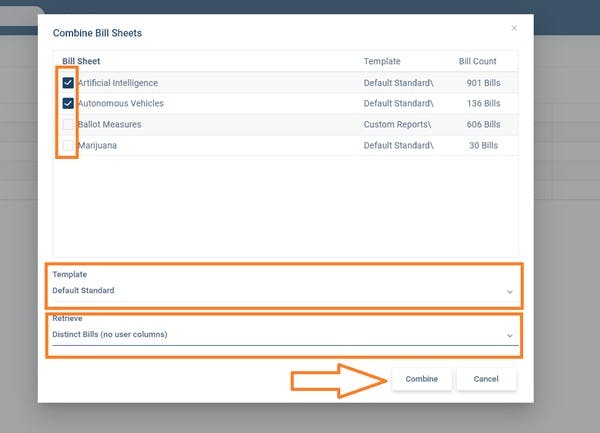Image resolution: width=600 pixels, height=433 pixels.
Task: Uncheck the Artificial Intelligence checkbox
Action: point(68,83)
